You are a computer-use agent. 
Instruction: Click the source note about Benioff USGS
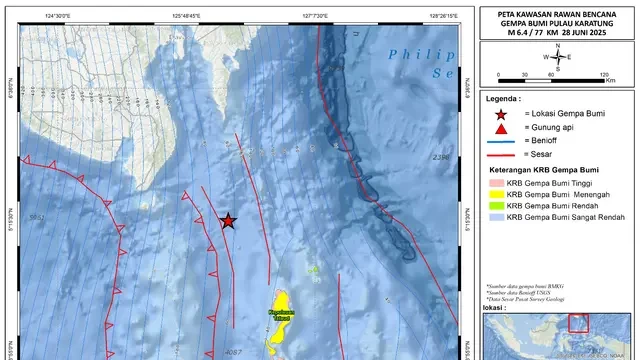[x=518, y=293]
